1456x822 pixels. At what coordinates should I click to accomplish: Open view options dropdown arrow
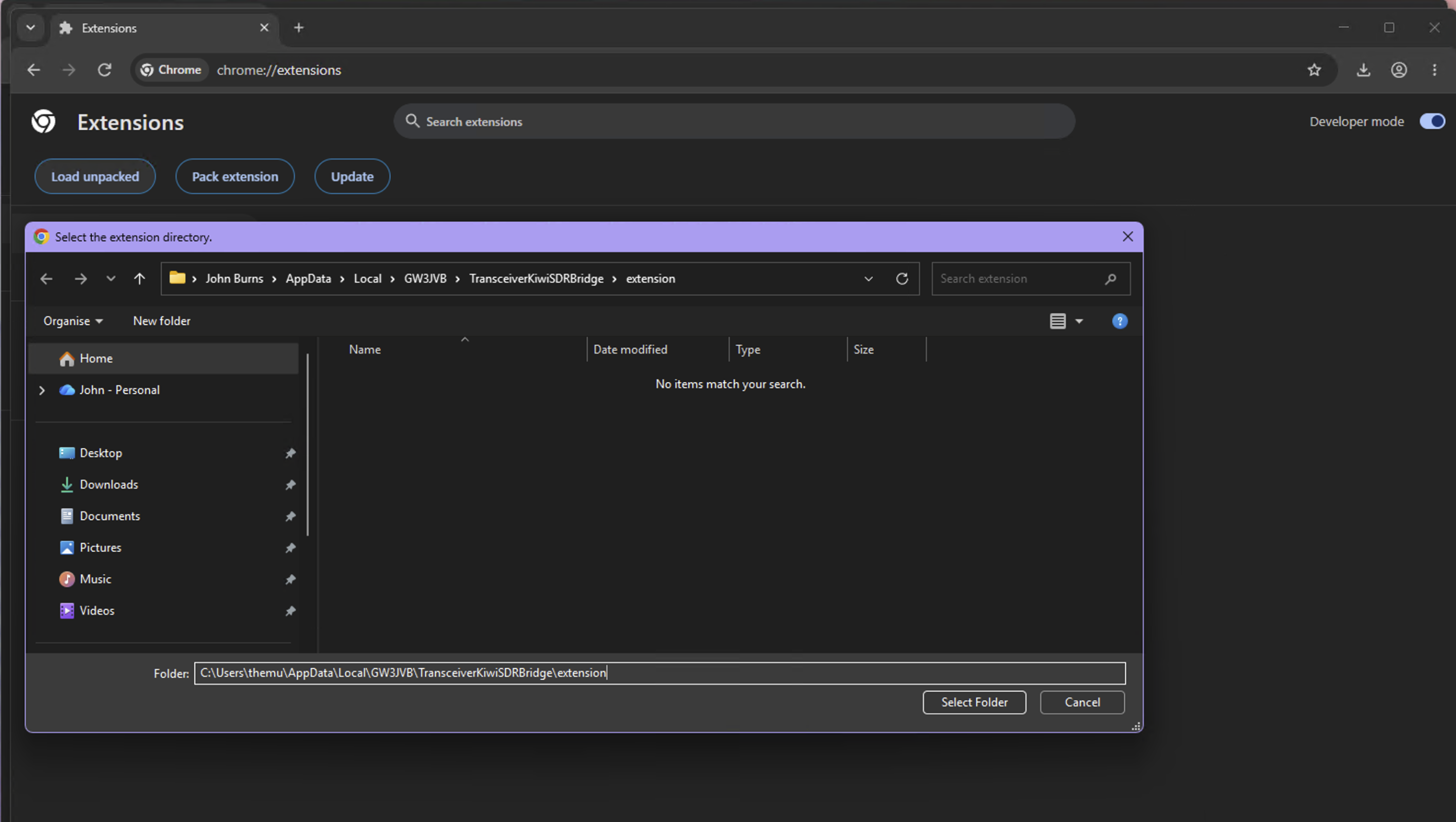point(1079,321)
